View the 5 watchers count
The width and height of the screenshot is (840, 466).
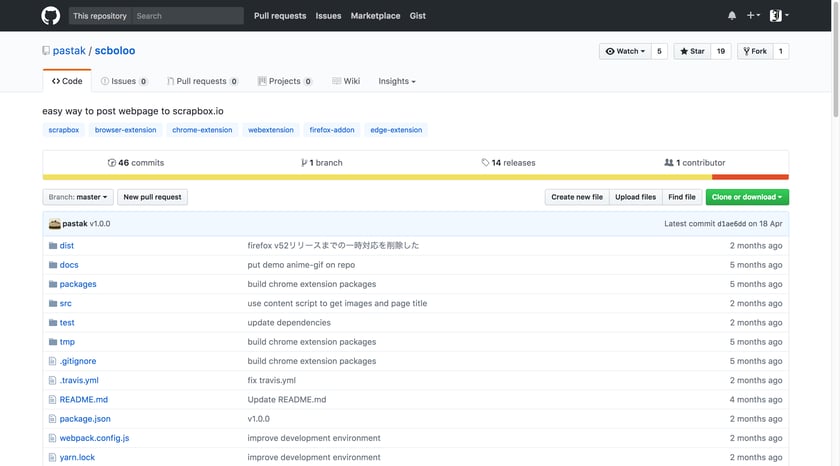click(x=659, y=51)
